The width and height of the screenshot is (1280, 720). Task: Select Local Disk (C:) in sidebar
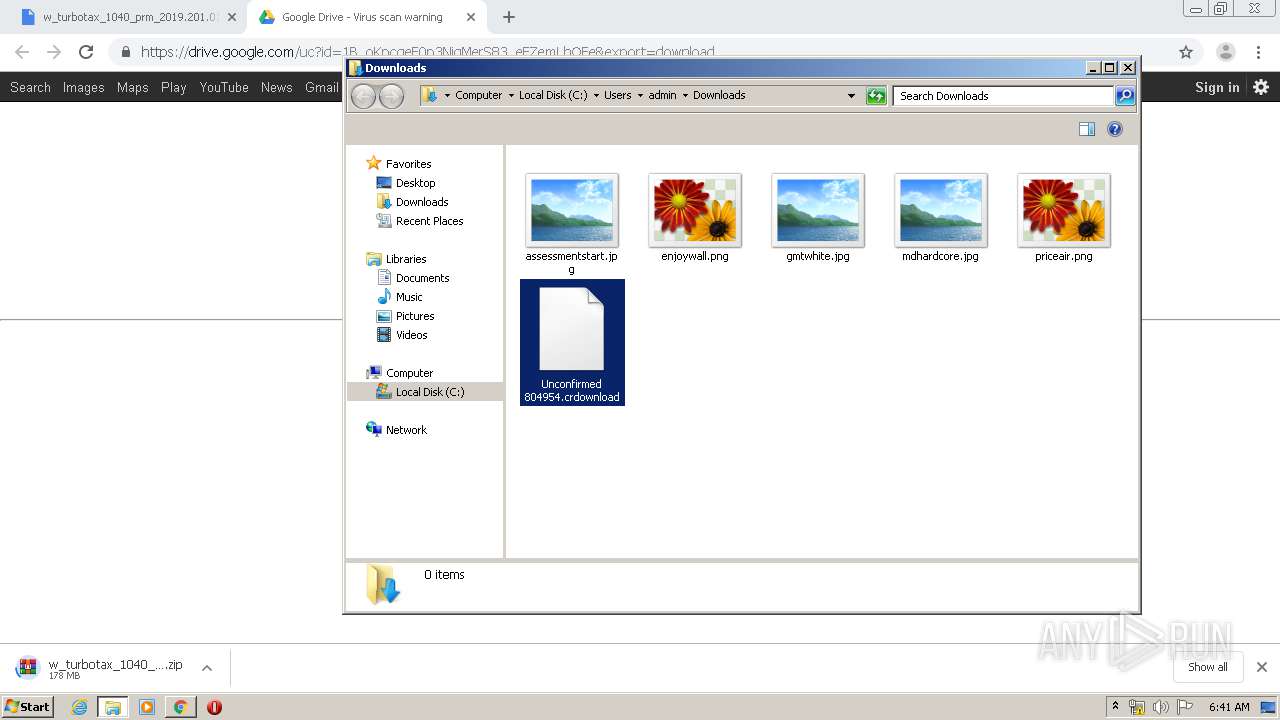[x=425, y=392]
